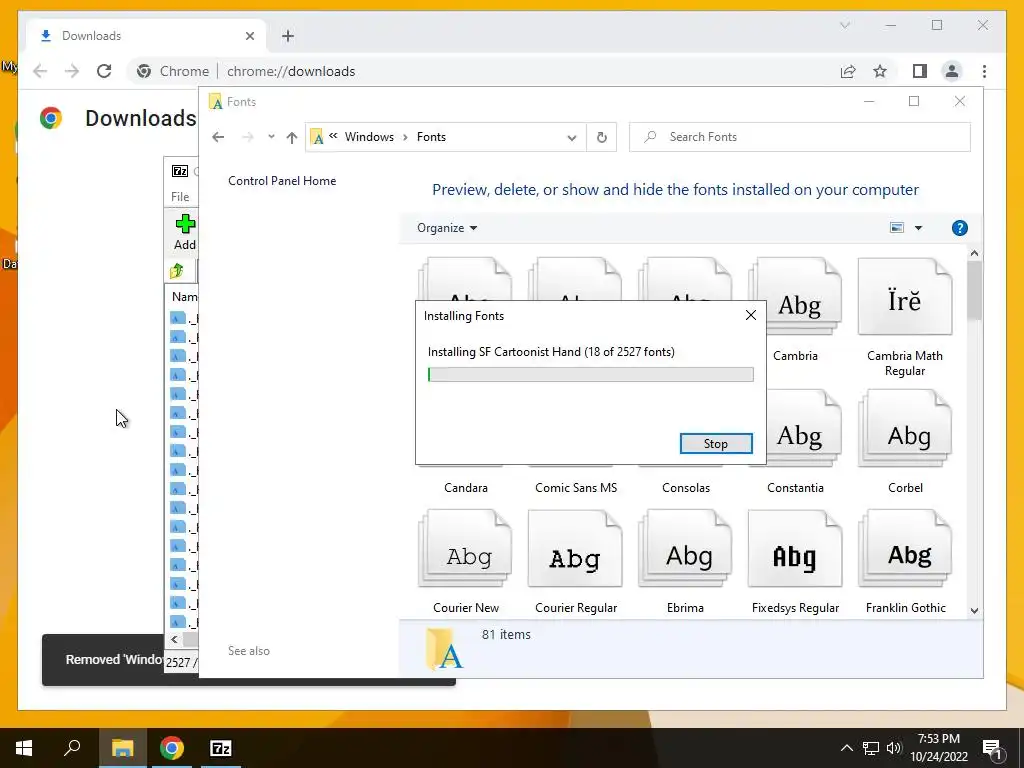Click scroll-down arrow of the Fonts list
Screen dimensions: 1024x768
pyautogui.click(x=974, y=611)
